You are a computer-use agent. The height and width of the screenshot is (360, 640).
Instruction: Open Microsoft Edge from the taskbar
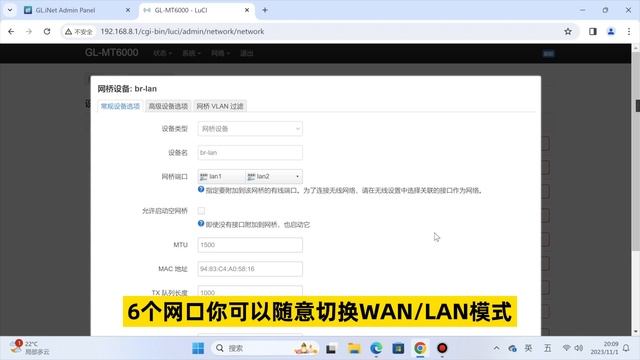pyautogui.click(x=376, y=348)
